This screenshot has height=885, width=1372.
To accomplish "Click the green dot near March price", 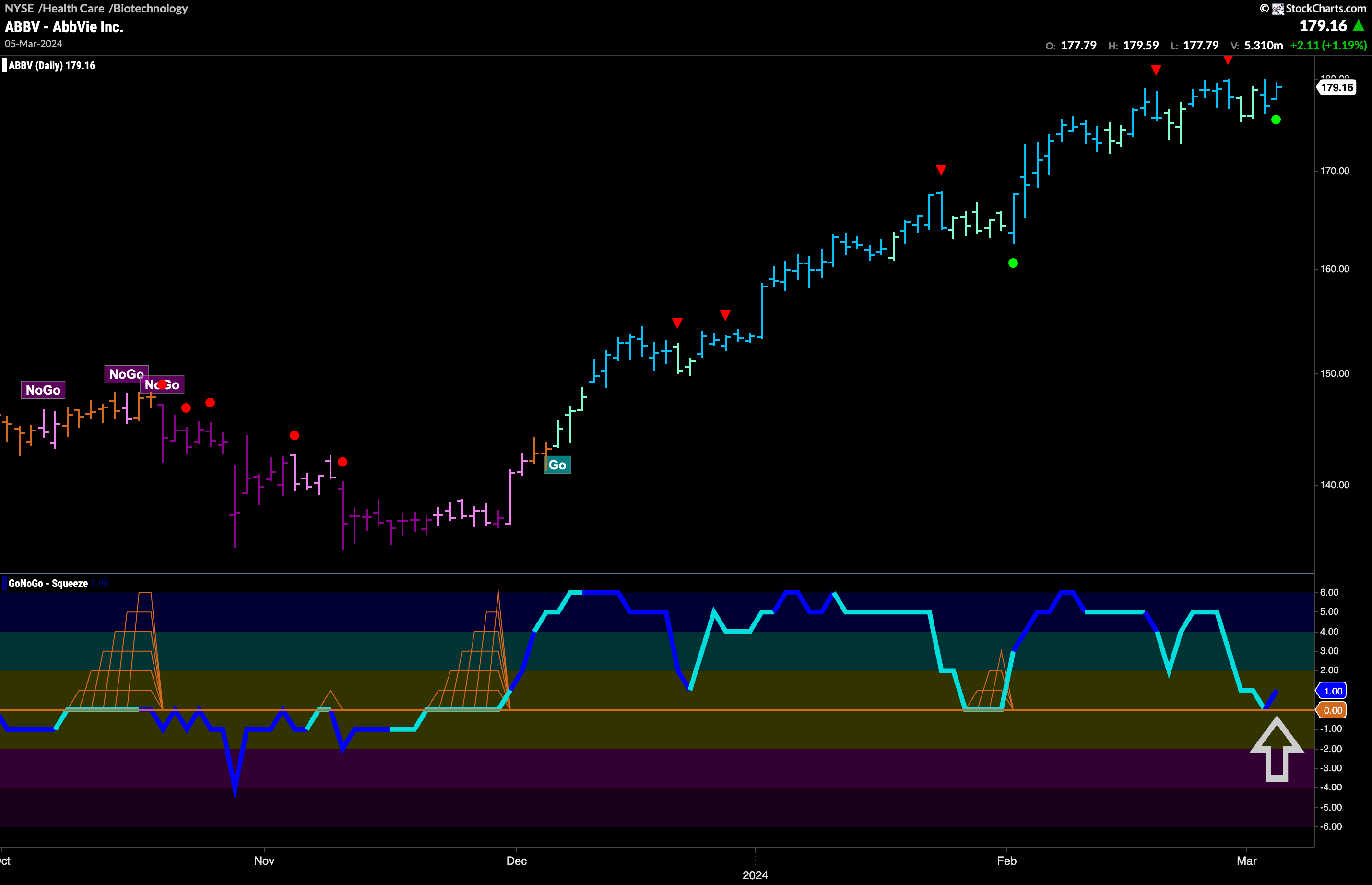I will click(1276, 120).
